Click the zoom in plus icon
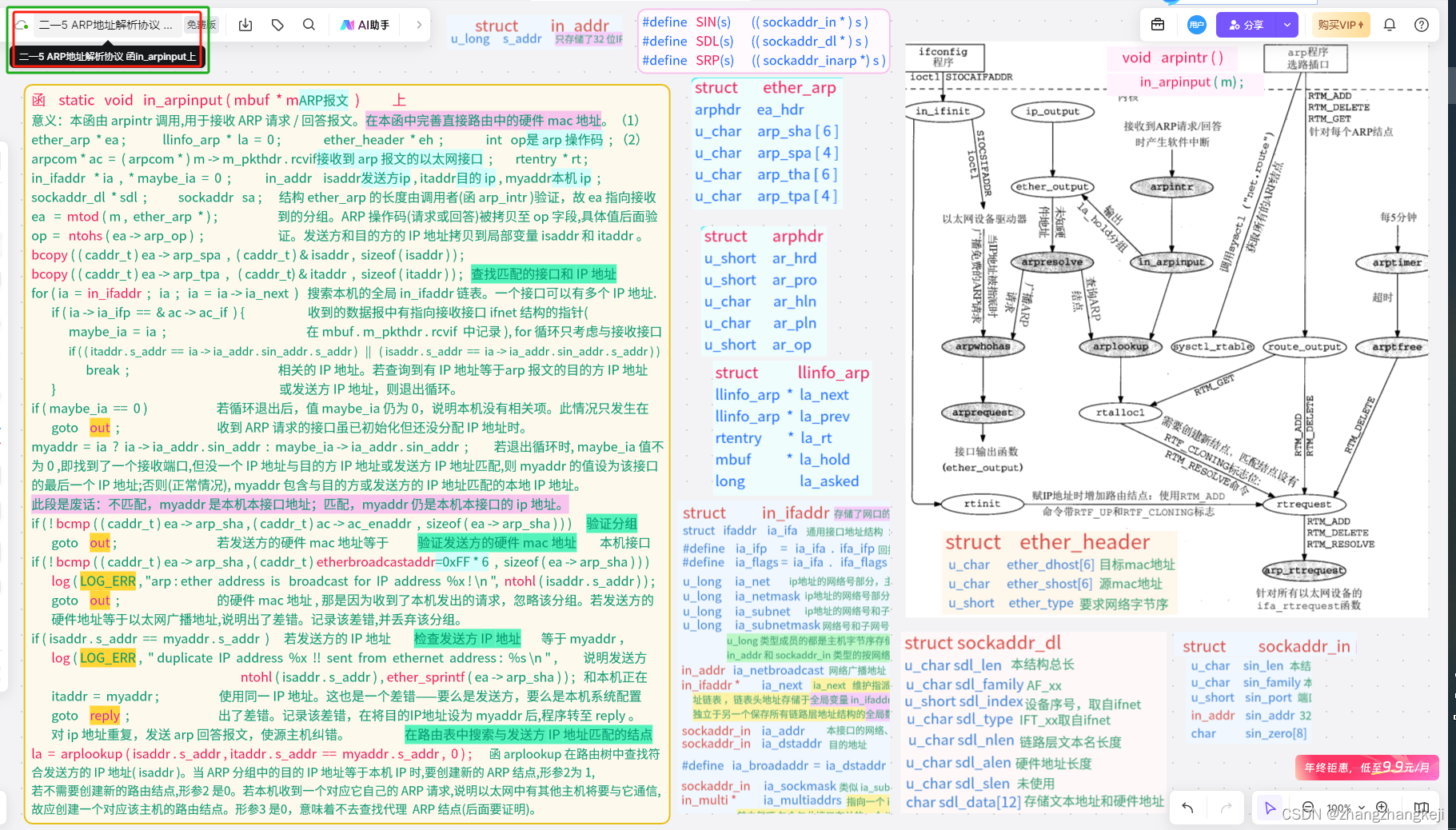Screen dimensions: 1456x830 [x=1382, y=808]
